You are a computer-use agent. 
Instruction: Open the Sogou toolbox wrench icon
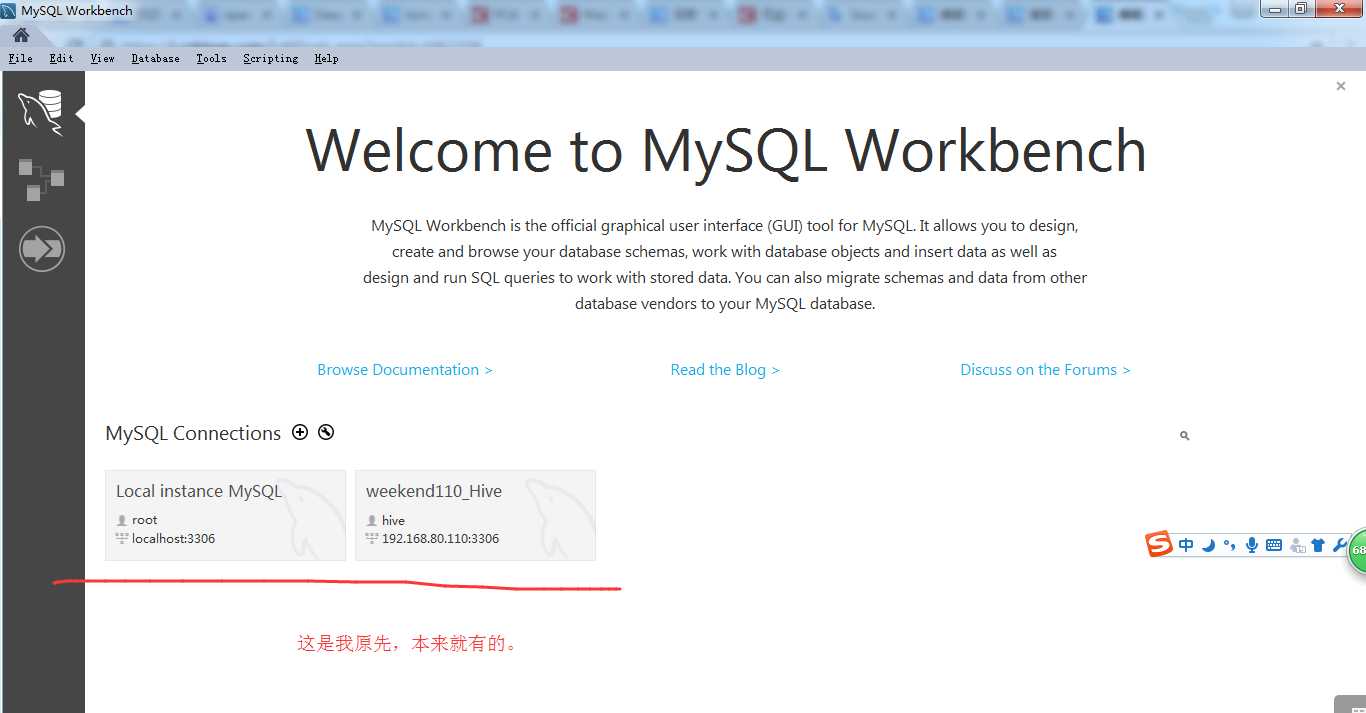pos(1340,545)
